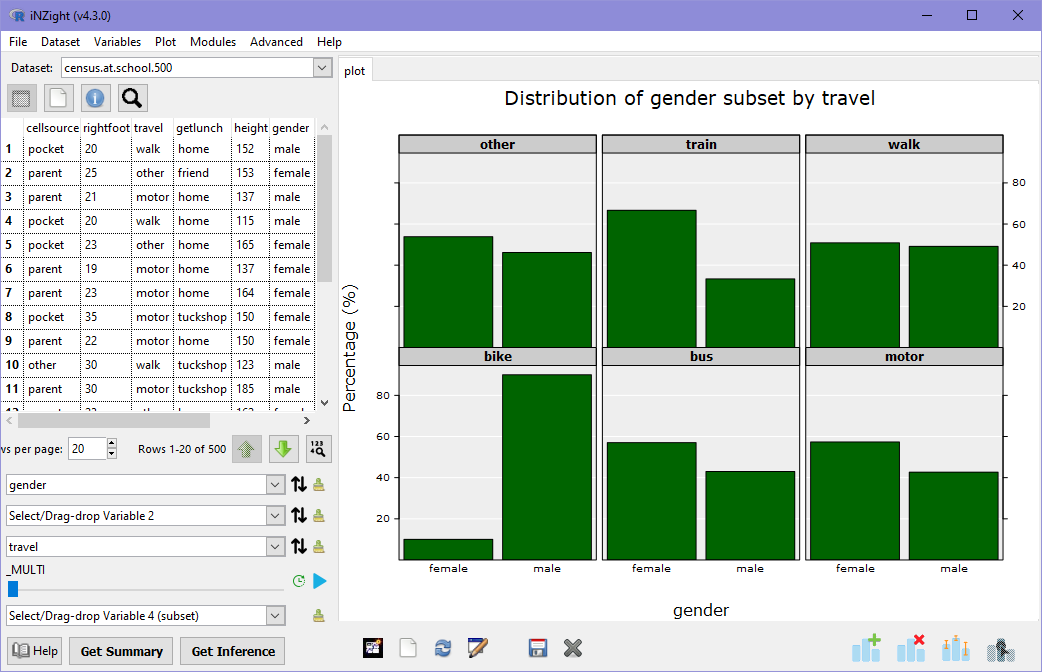Viewport: 1042px width, 672px height.
Task: Remove the plot using the red cross icon
Action: (911, 649)
